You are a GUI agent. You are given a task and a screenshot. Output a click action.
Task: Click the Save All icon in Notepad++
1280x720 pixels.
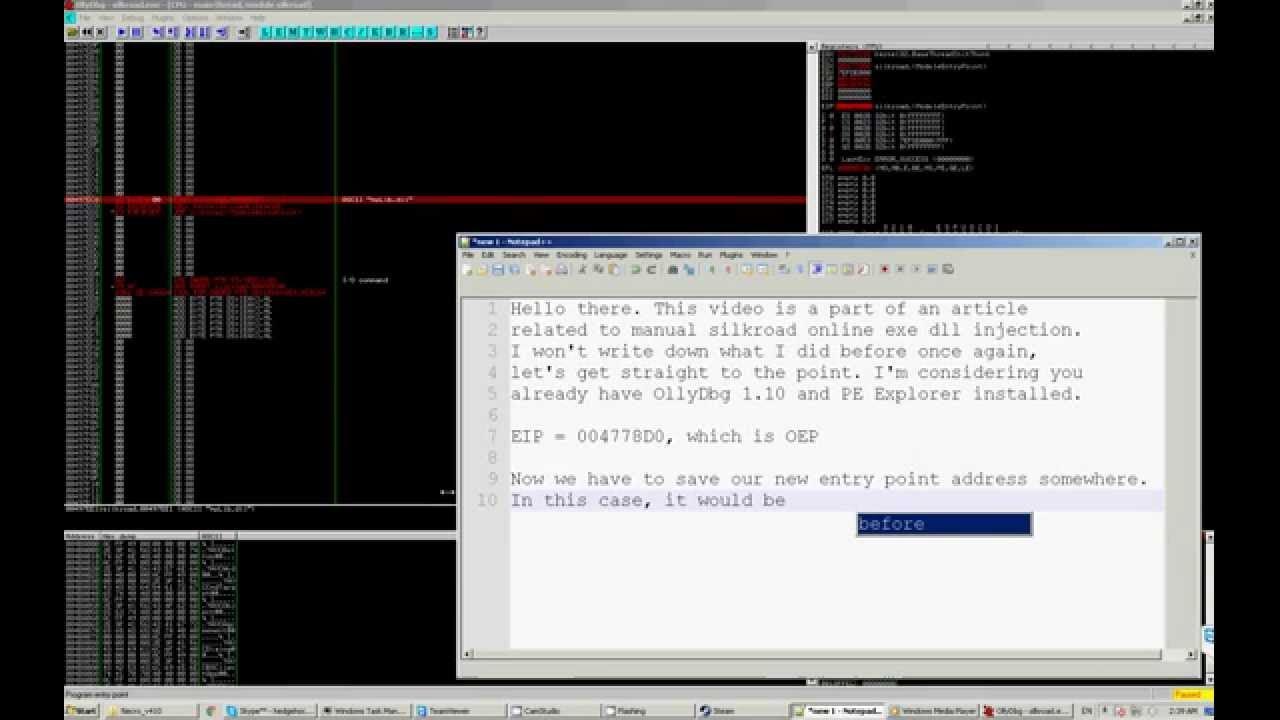pos(513,270)
